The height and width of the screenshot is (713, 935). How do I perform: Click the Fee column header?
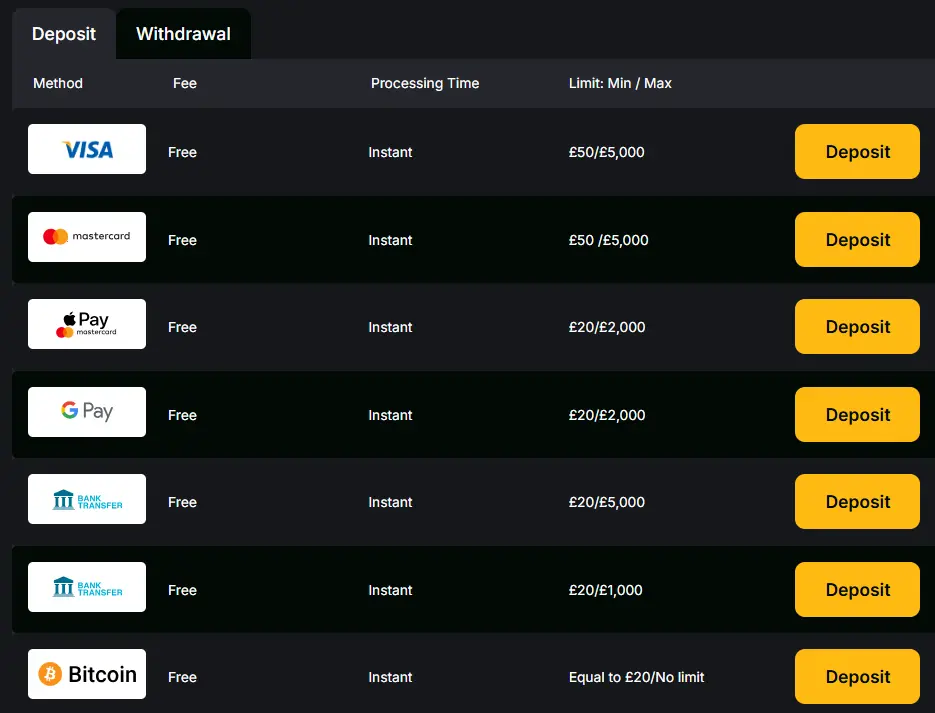pyautogui.click(x=185, y=83)
